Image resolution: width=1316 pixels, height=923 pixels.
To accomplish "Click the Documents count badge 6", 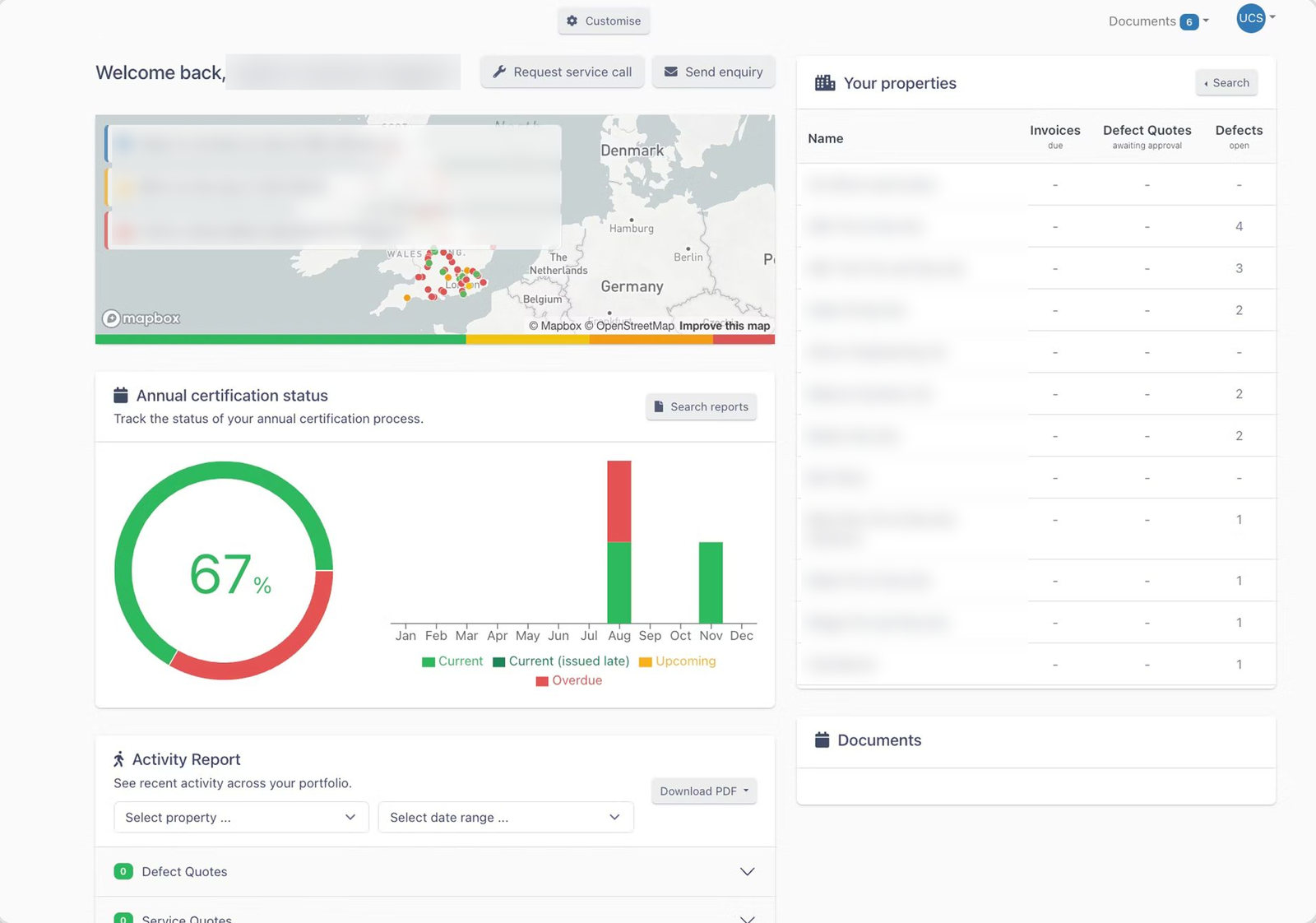I will pyautogui.click(x=1189, y=22).
